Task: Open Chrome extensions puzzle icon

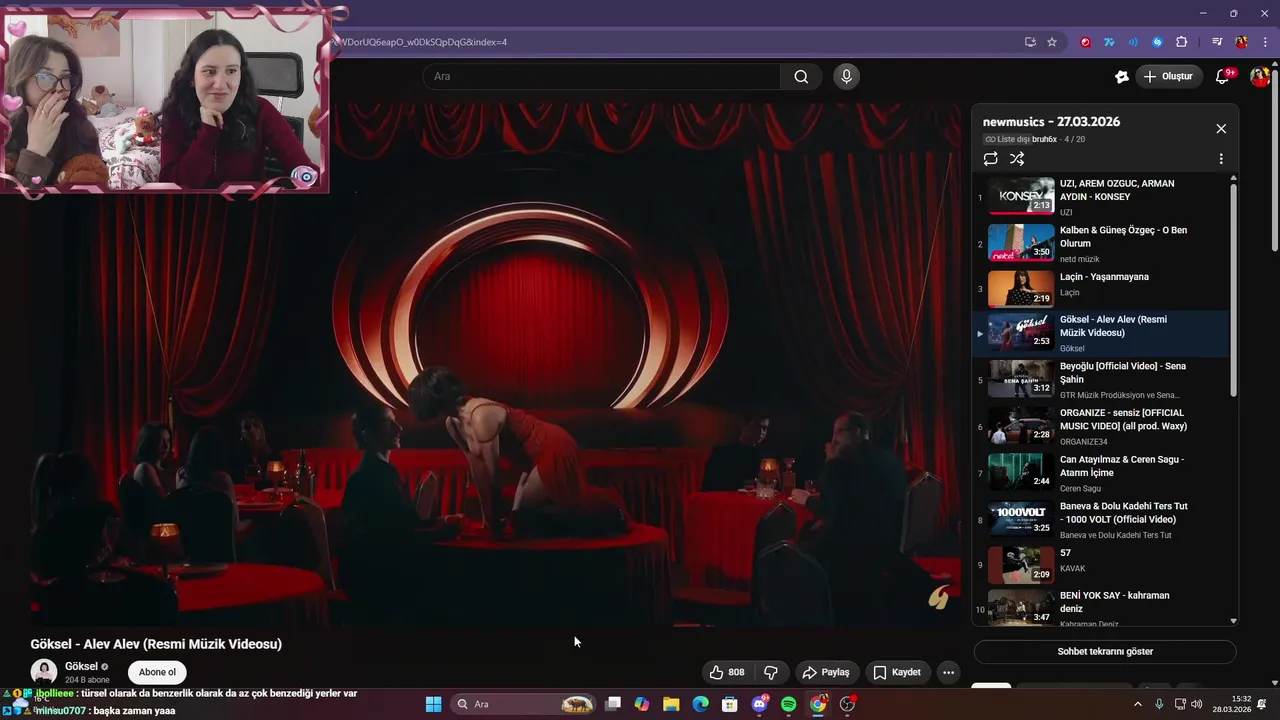Action: click(x=1181, y=42)
